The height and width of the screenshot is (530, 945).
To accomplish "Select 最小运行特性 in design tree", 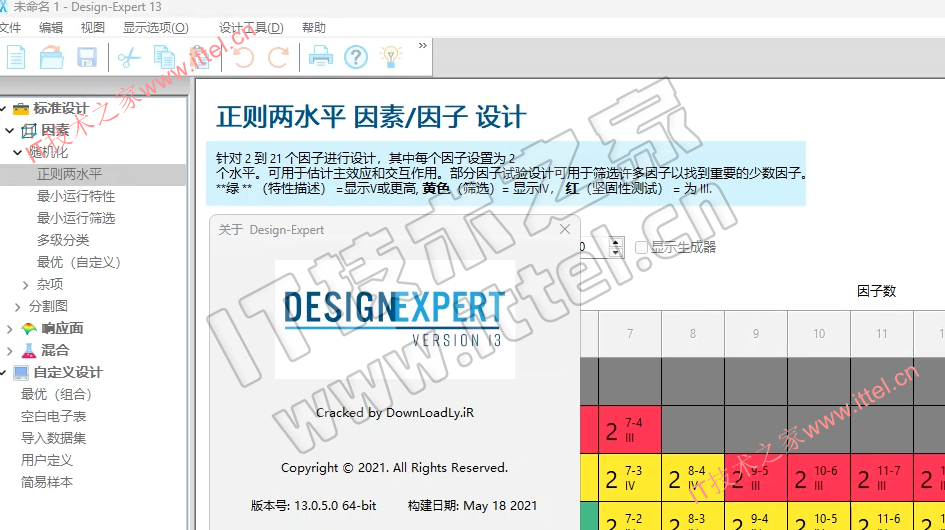I will tap(76, 196).
